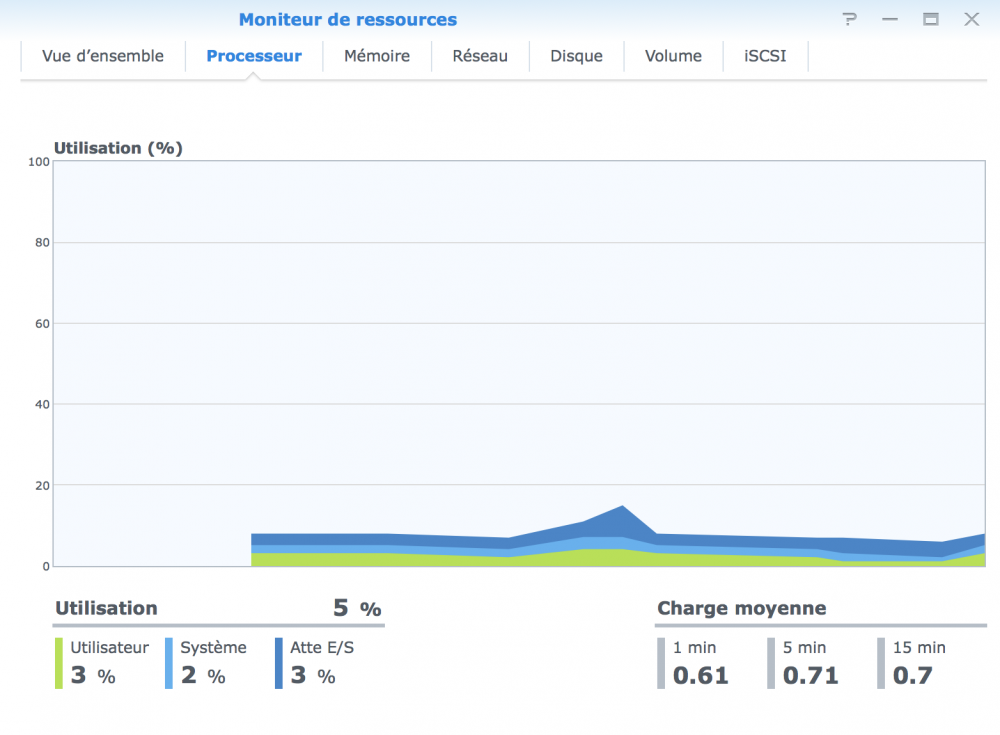
Task: Click the 60 label on the chart axis
Action: click(42, 323)
